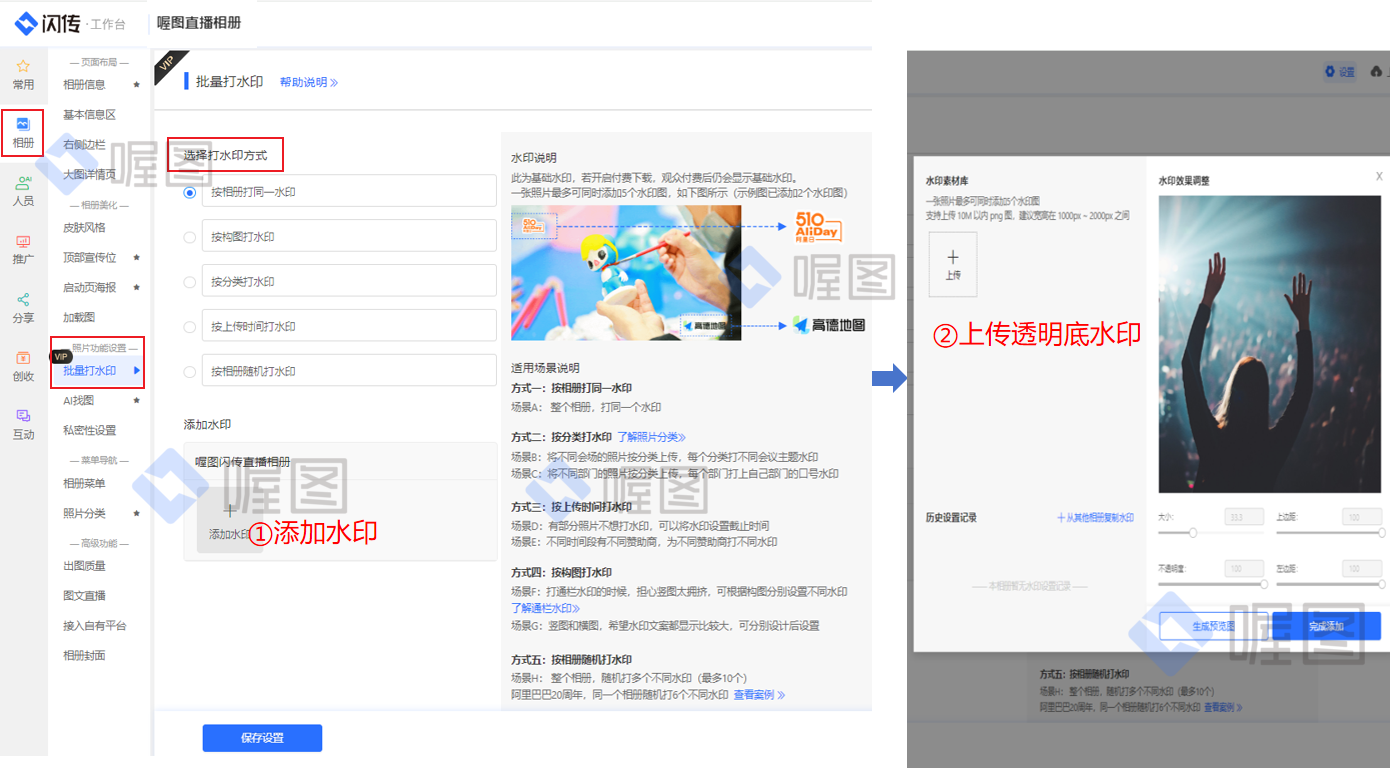Viewport: 1390px width, 768px height.
Task: Open 启动页海报 menu entry
Action: (x=89, y=288)
